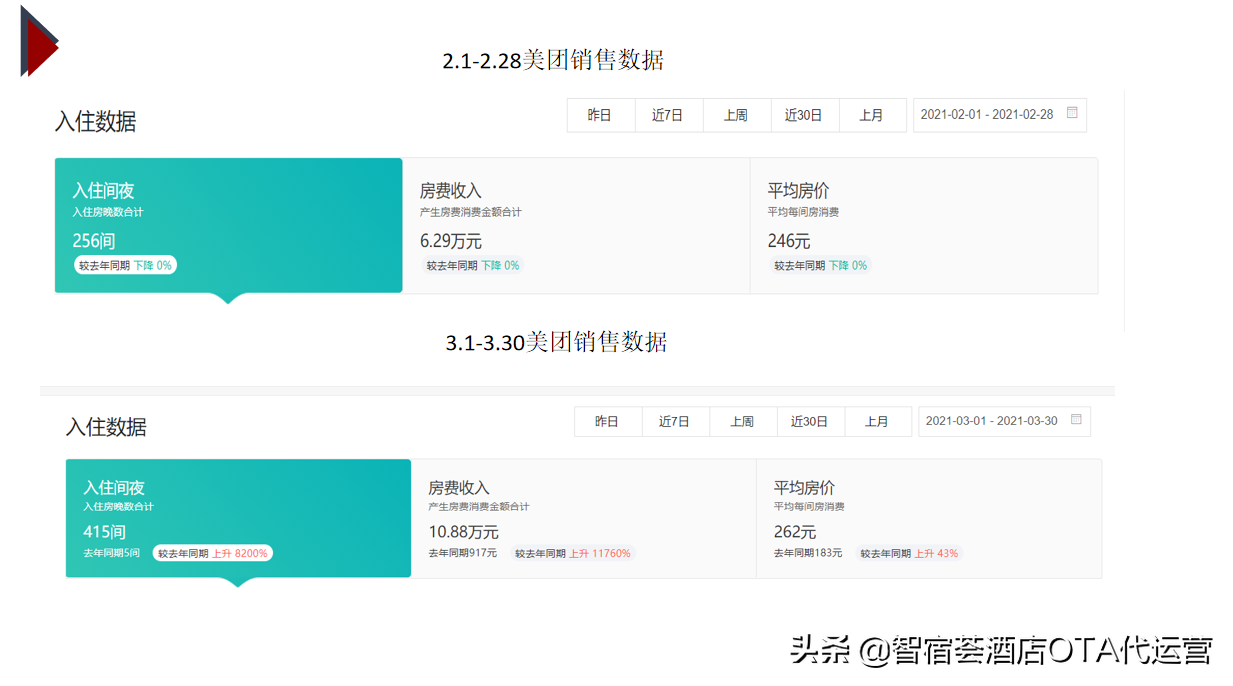This screenshot has height=686, width=1233.
Task: Open date range 2021-03-01 - 2021-03-30 field
Action: click(x=992, y=422)
